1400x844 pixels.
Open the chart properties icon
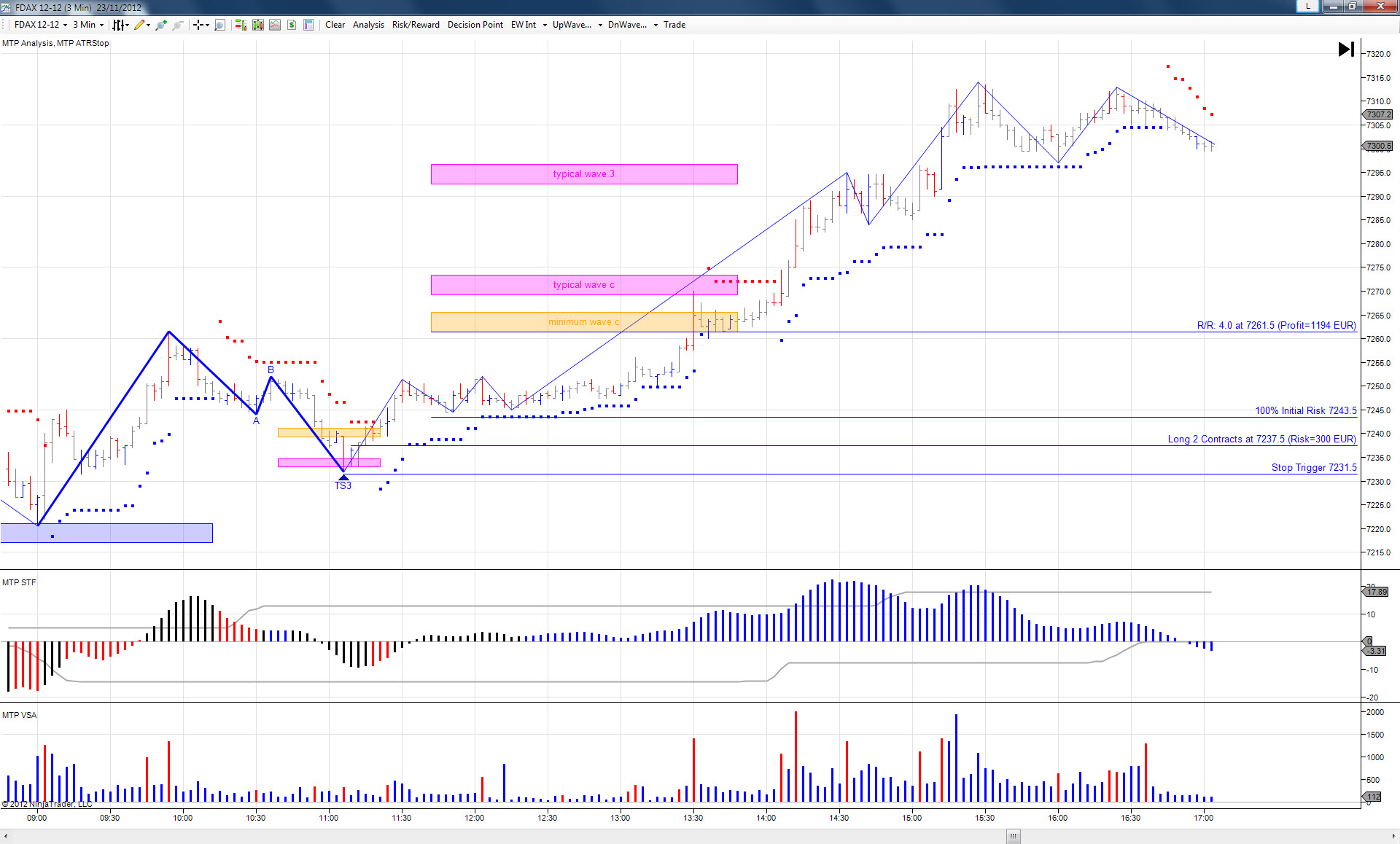pyautogui.click(x=308, y=25)
